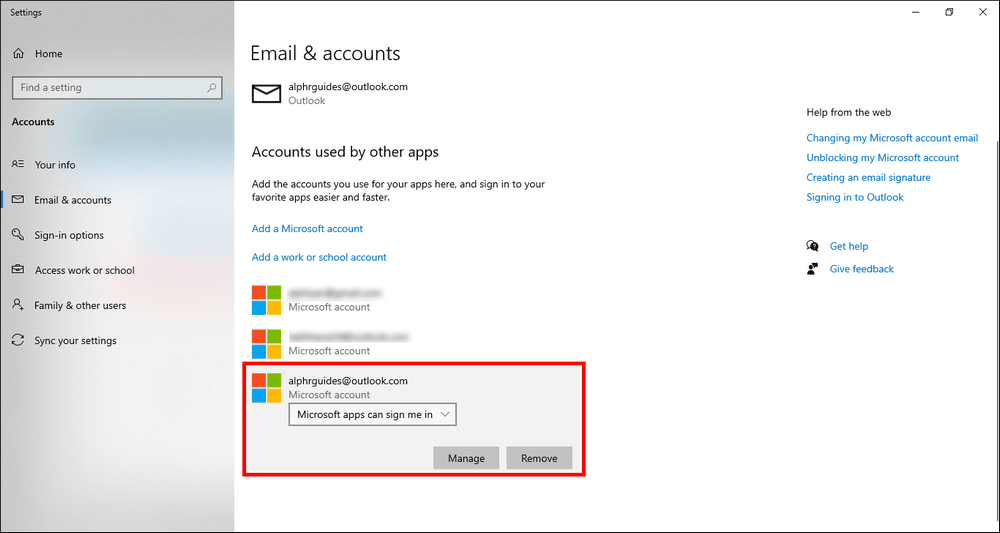Click the Your info person icon

point(18,164)
